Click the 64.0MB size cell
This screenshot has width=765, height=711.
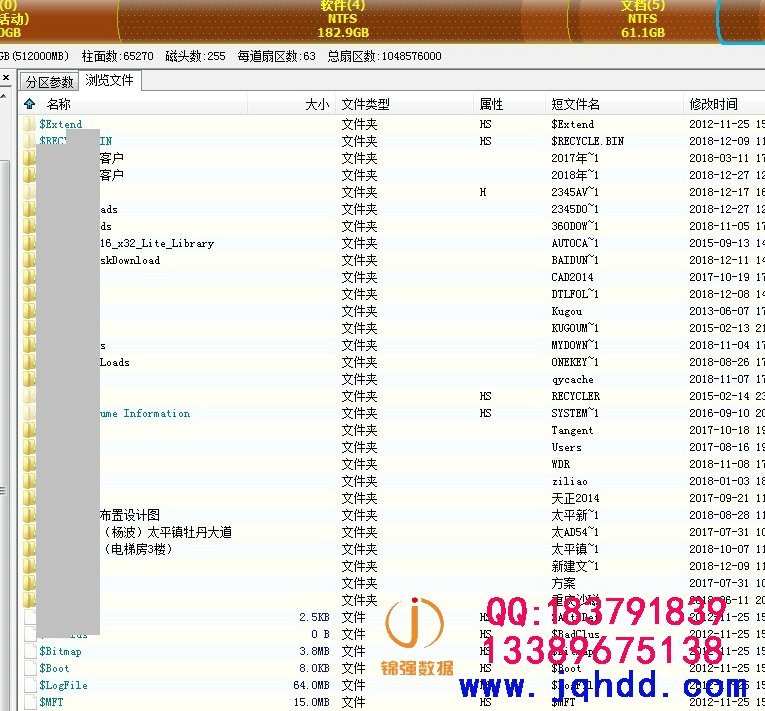click(x=311, y=685)
